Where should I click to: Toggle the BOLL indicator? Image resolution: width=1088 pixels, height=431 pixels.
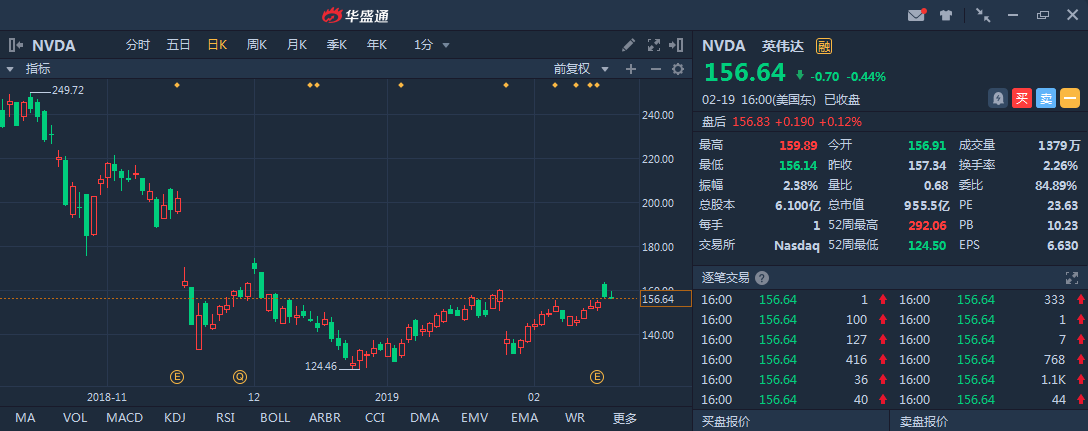(x=275, y=418)
